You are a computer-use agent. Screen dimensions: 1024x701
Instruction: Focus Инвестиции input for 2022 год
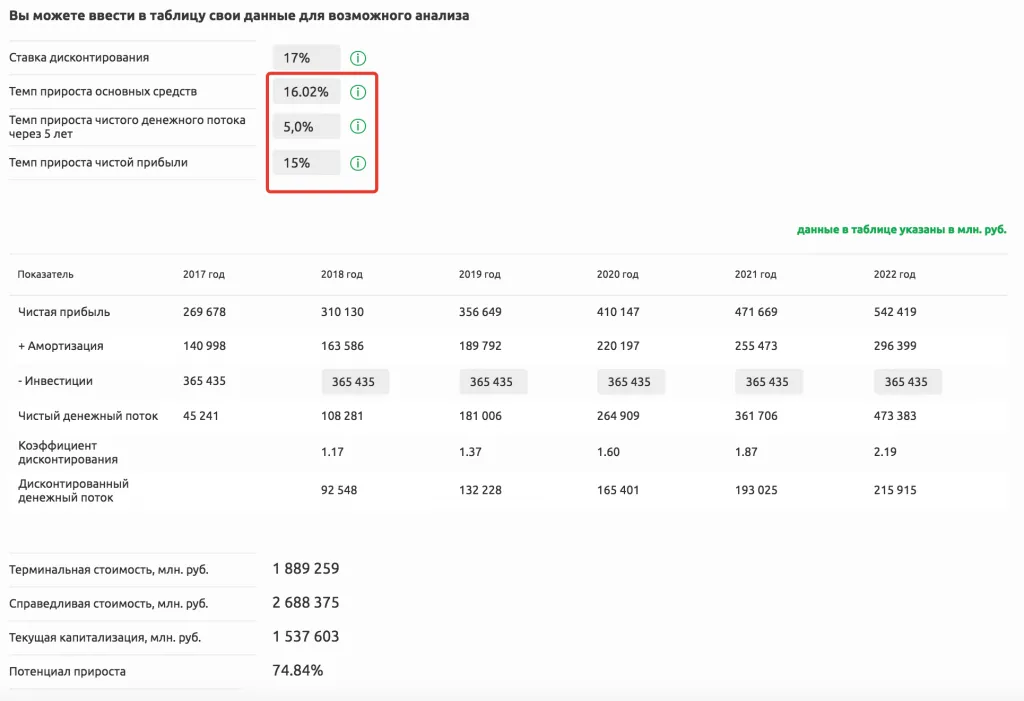(x=907, y=382)
